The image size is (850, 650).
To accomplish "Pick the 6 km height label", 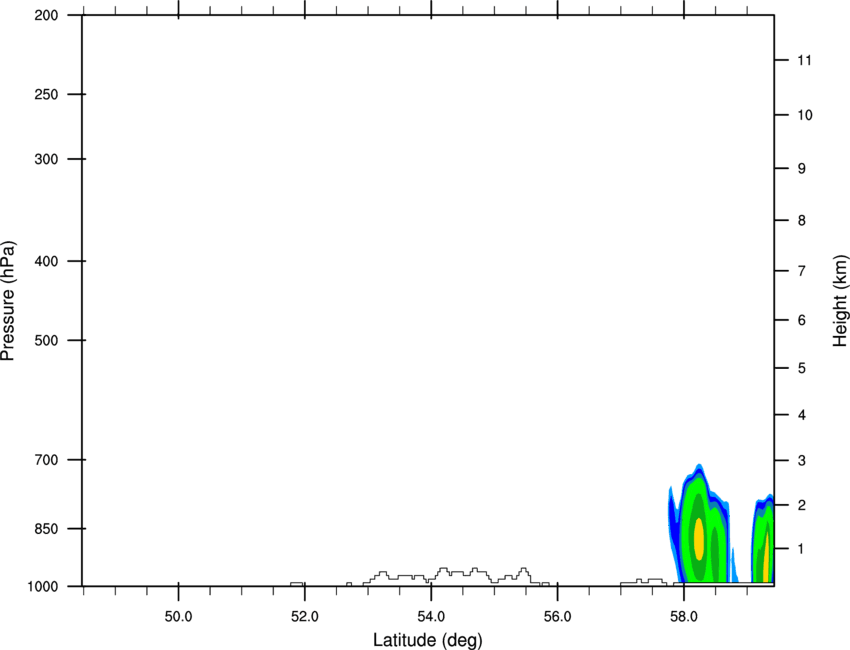I will [x=802, y=320].
